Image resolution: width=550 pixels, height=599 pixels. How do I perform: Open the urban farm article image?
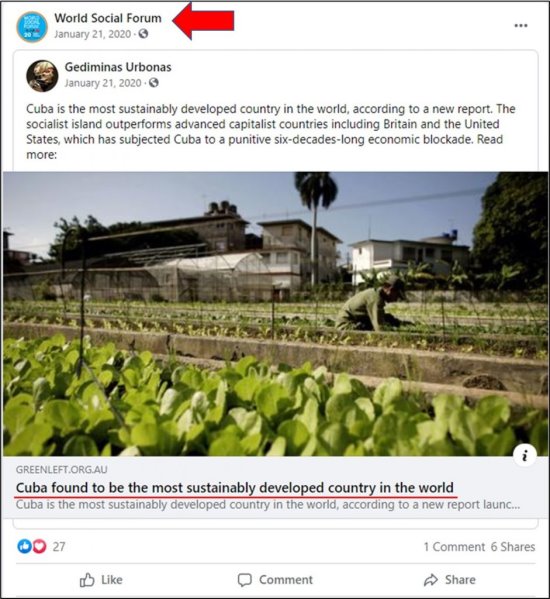pos(275,314)
